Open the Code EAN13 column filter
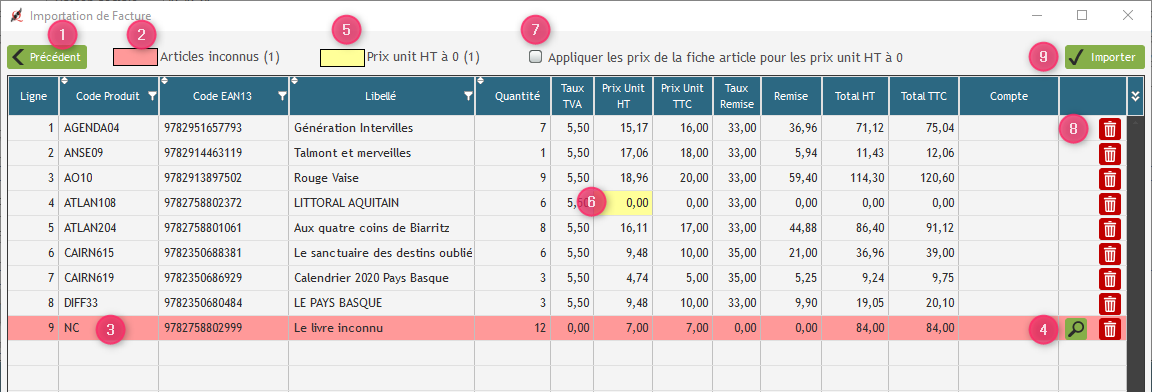This screenshot has height=392, width=1152. 282,95
